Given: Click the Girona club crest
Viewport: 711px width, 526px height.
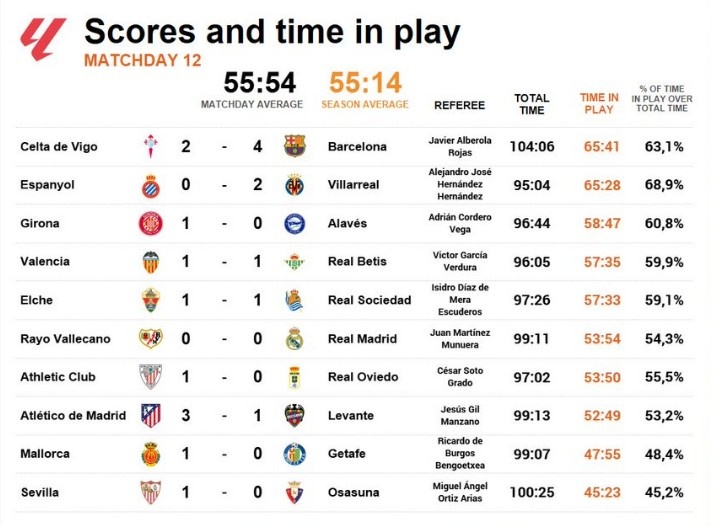Looking at the screenshot, I should click(x=150, y=224).
